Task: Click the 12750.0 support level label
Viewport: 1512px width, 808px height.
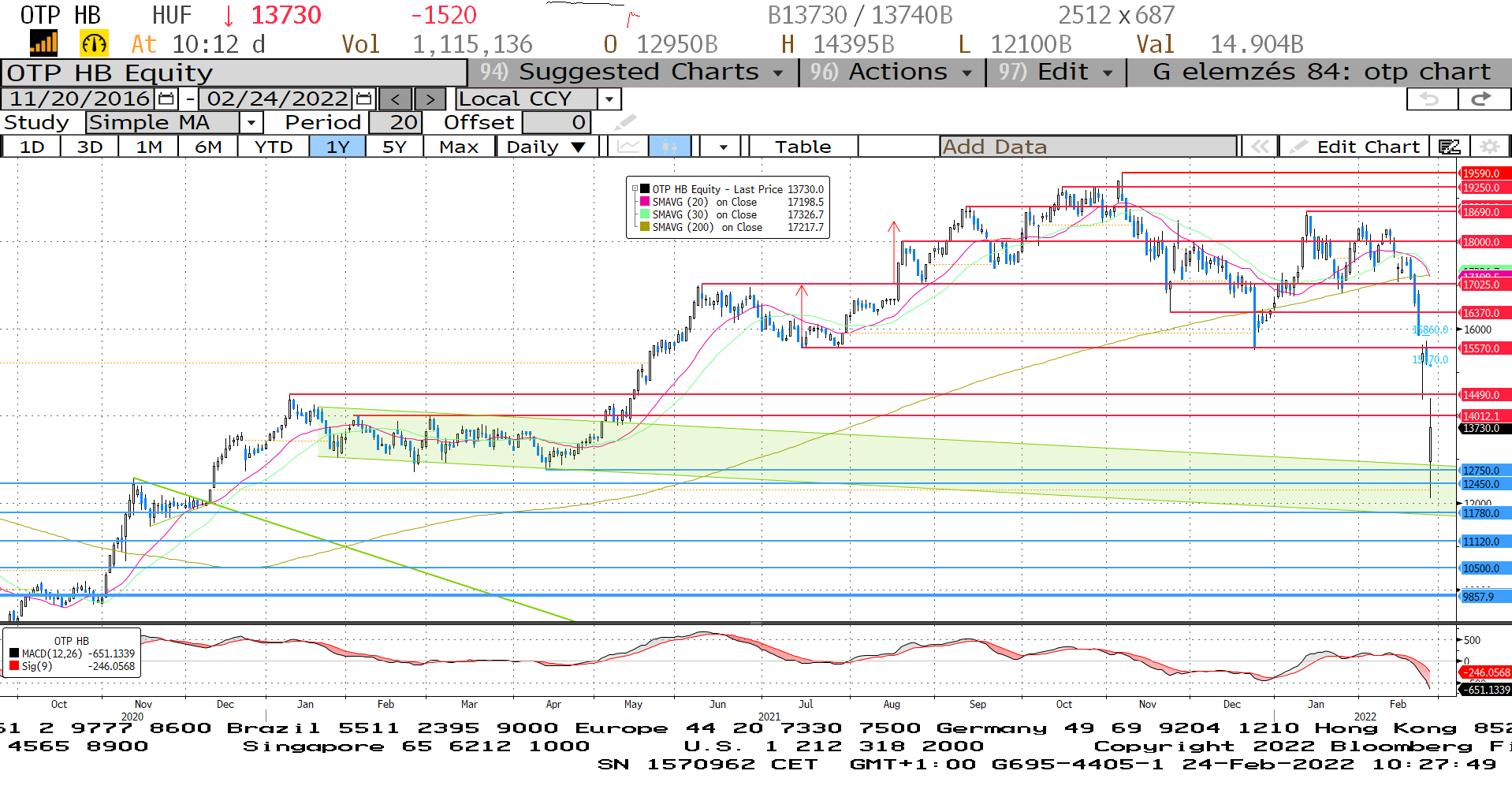Action: 1484,471
